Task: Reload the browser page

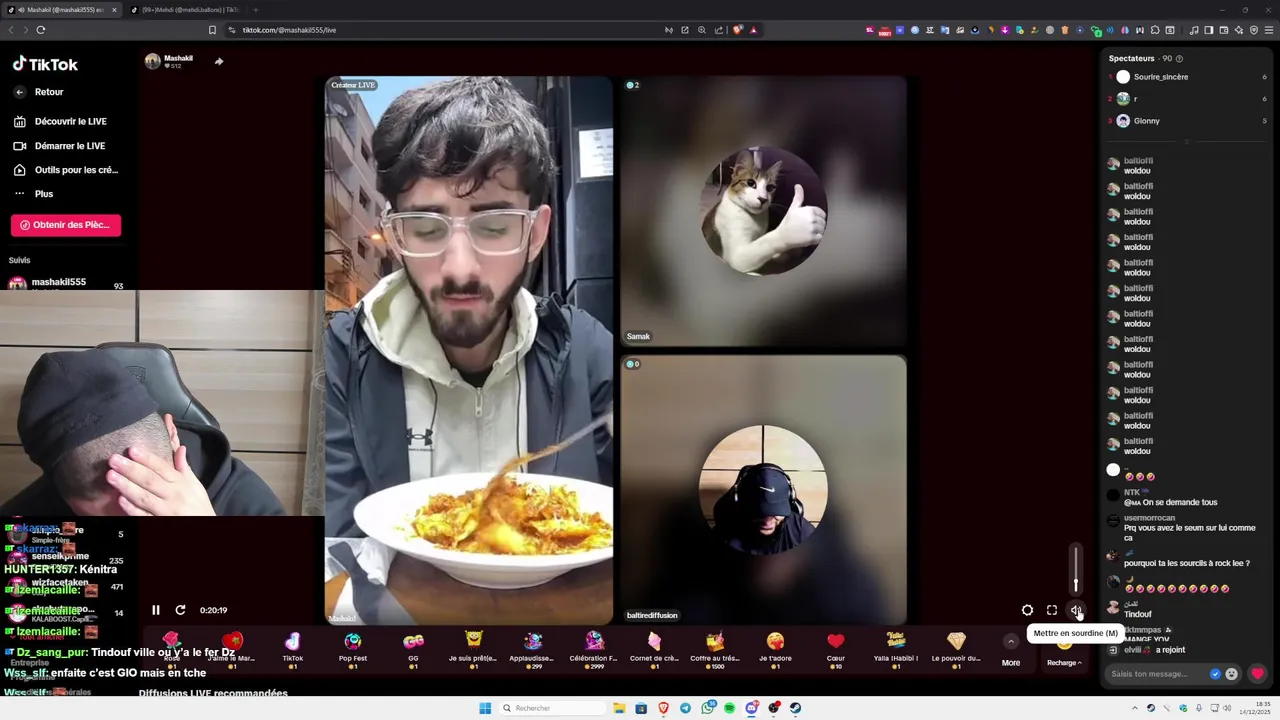Action: pyautogui.click(x=41, y=30)
